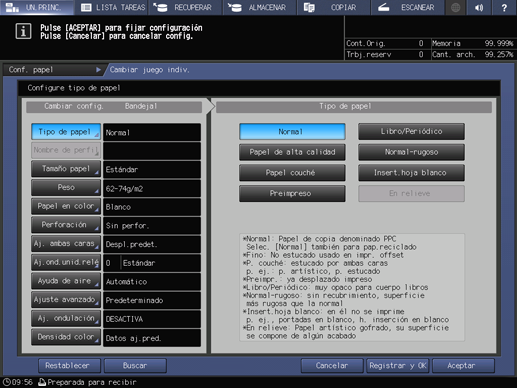Open the RECUPERAR tab
517x388 pixels.
(x=186, y=7)
